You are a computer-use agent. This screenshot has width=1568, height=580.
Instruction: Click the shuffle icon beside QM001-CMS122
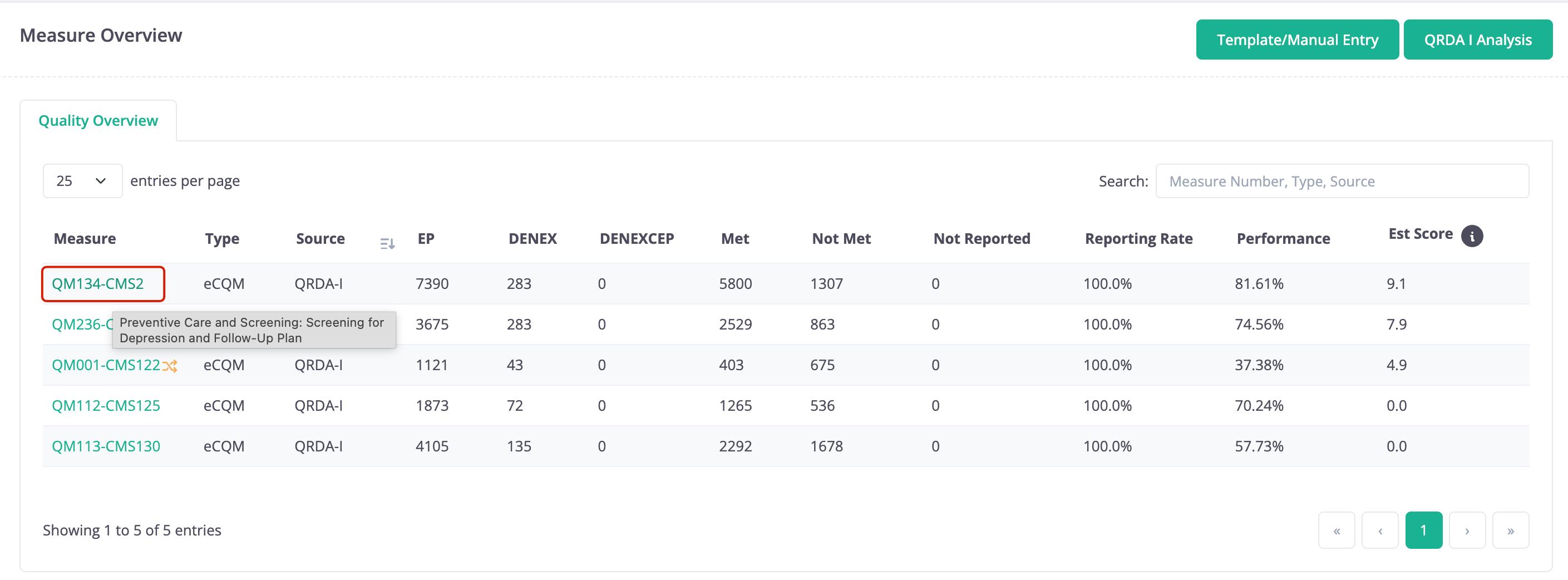tap(170, 366)
